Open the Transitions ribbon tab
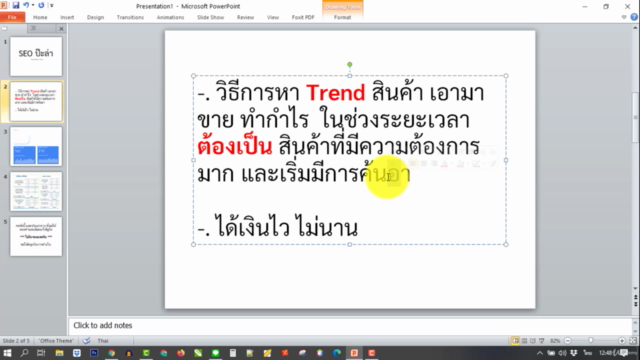 click(x=130, y=17)
